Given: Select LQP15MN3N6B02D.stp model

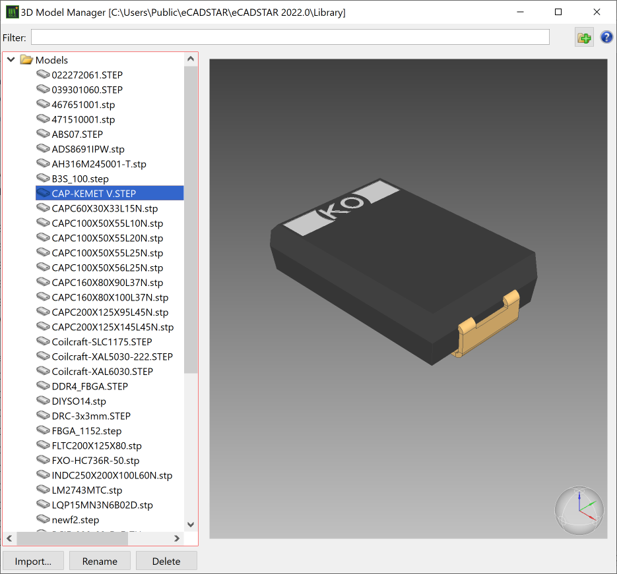Looking at the screenshot, I should tap(102, 505).
